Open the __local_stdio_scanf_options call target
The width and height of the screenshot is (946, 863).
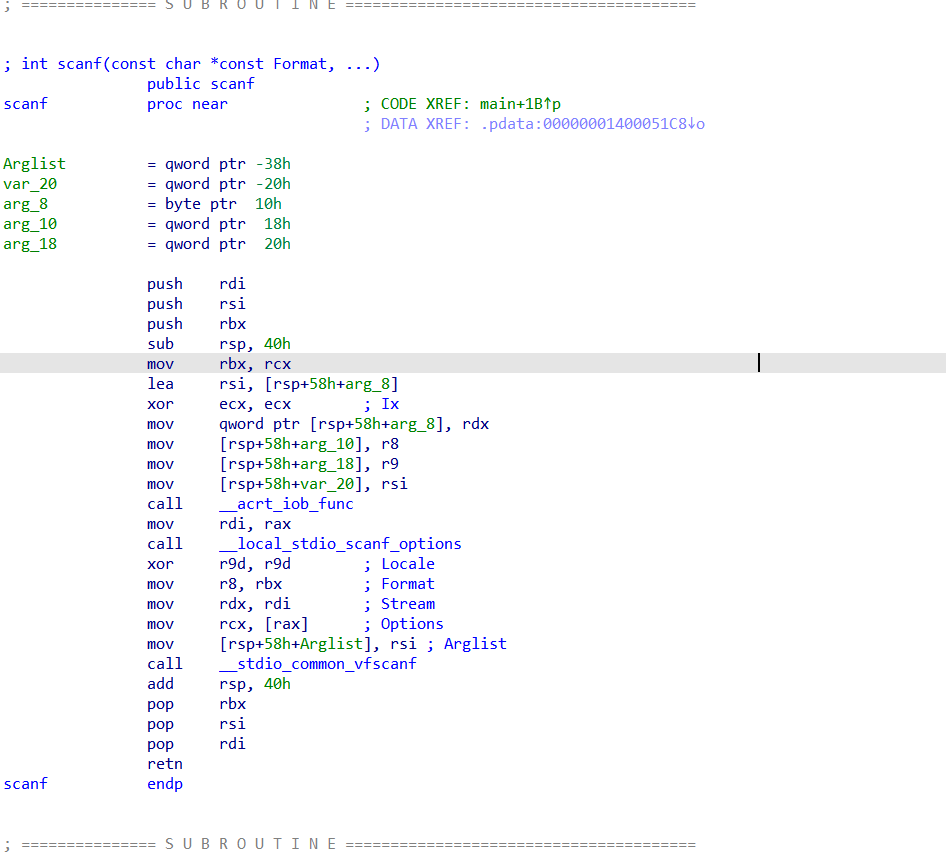click(340, 543)
